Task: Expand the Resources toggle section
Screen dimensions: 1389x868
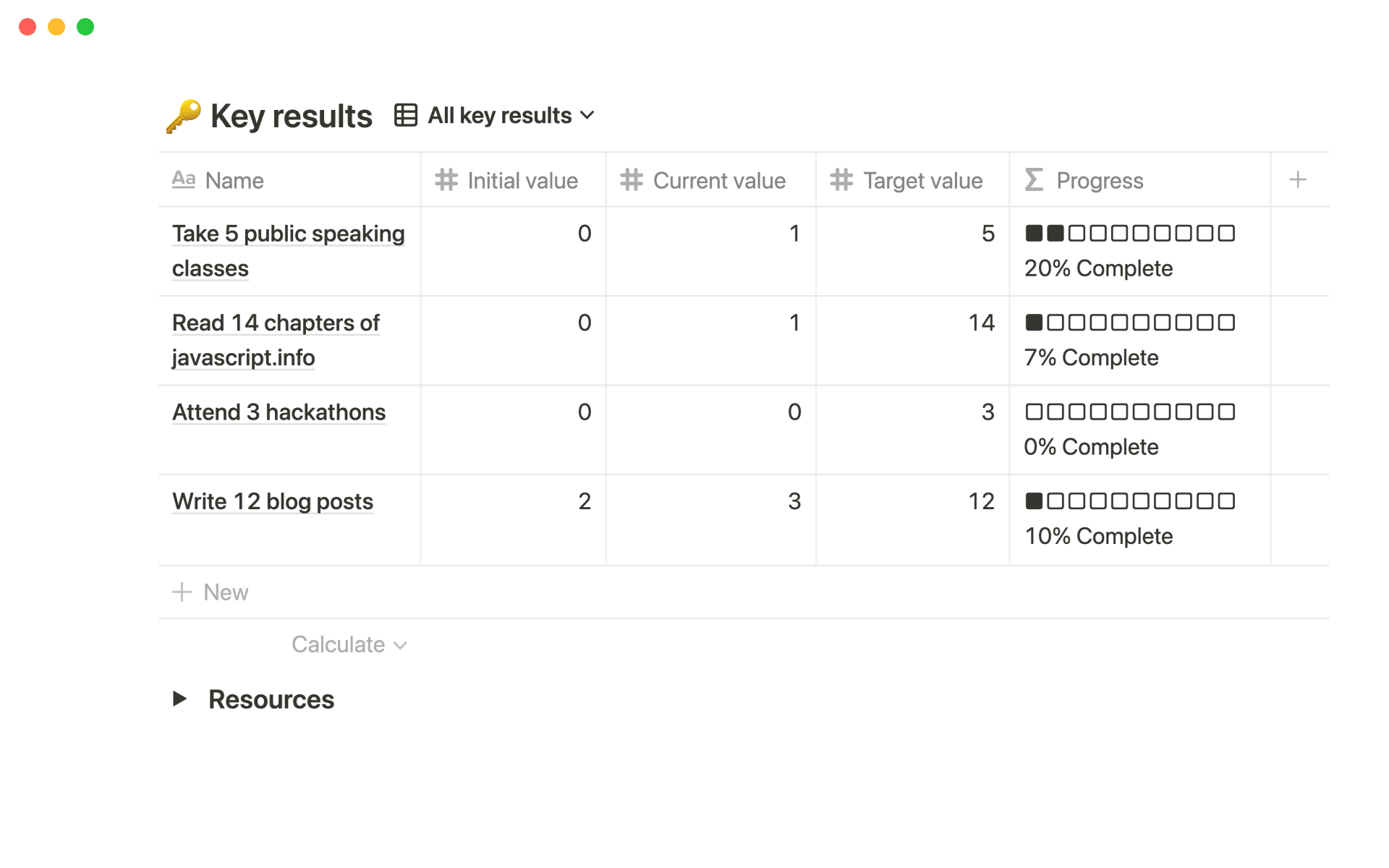Action: tap(180, 699)
